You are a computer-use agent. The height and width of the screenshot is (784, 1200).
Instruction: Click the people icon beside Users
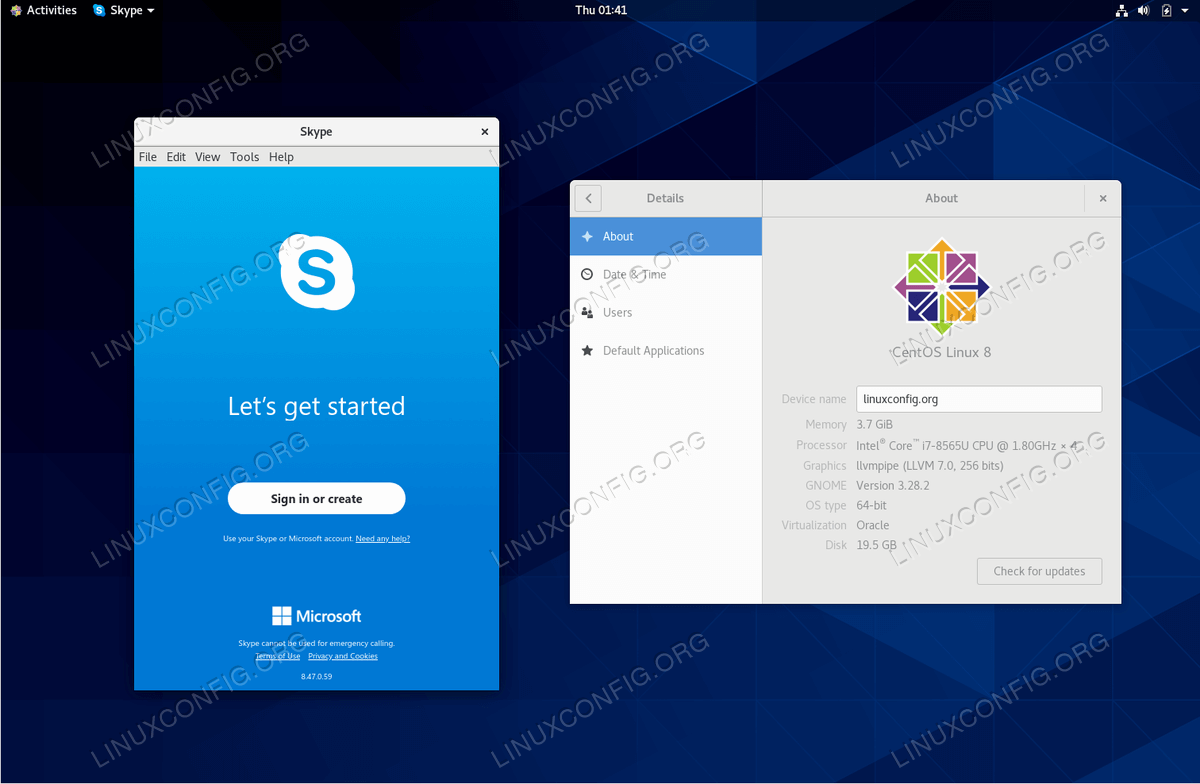[x=587, y=313]
